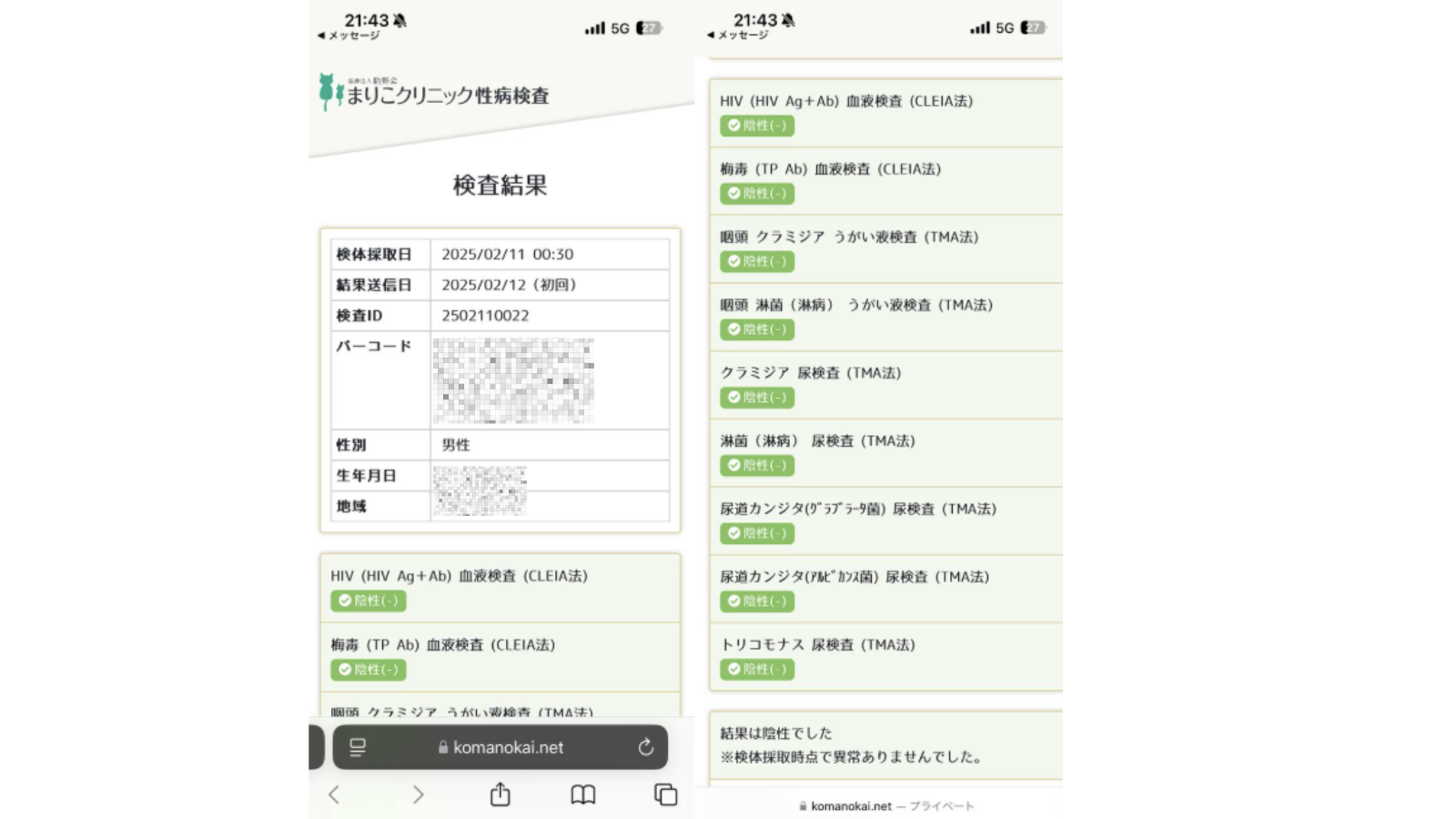Tap 淋菌 尿検査 negative badge
This screenshot has width=1456, height=819.
tap(757, 465)
